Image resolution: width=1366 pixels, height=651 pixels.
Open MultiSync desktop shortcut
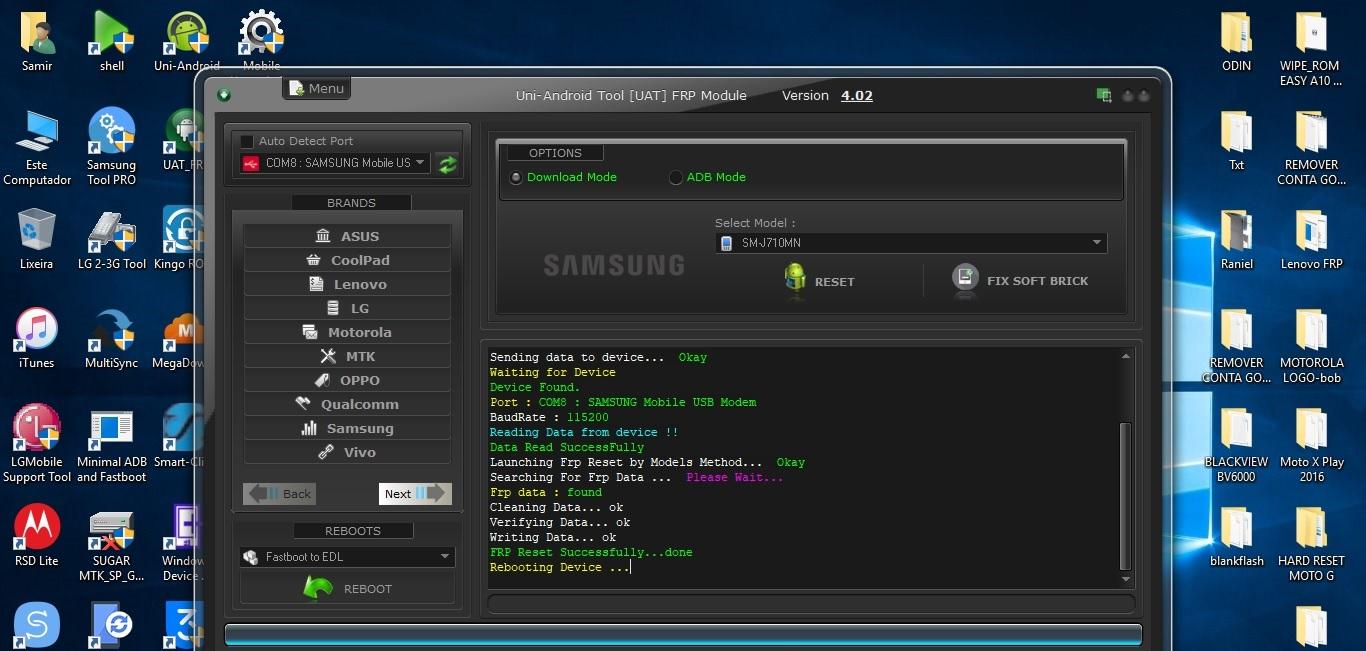pos(112,338)
